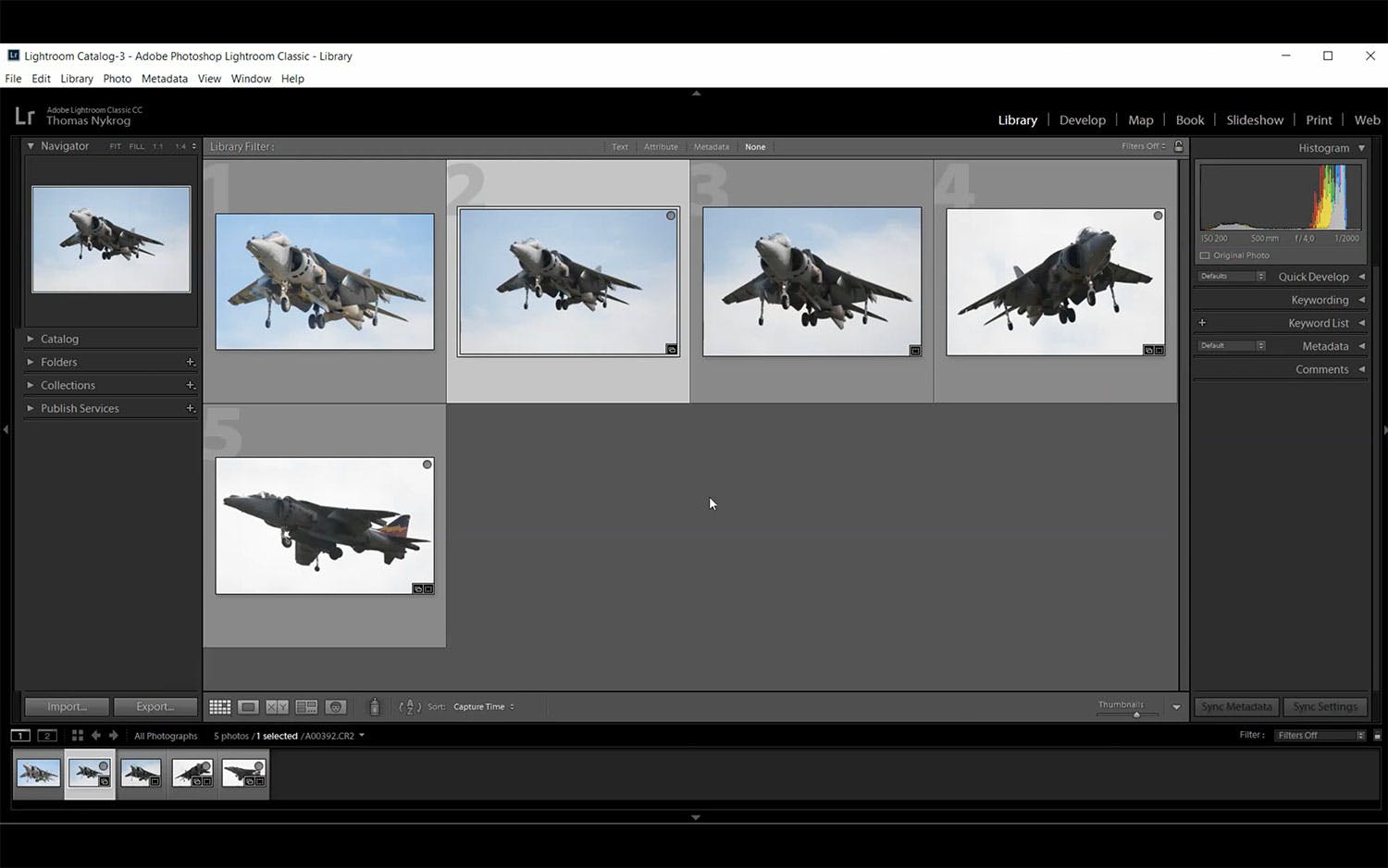Switch to Loupe view icon
The height and width of the screenshot is (868, 1388).
[x=248, y=707]
